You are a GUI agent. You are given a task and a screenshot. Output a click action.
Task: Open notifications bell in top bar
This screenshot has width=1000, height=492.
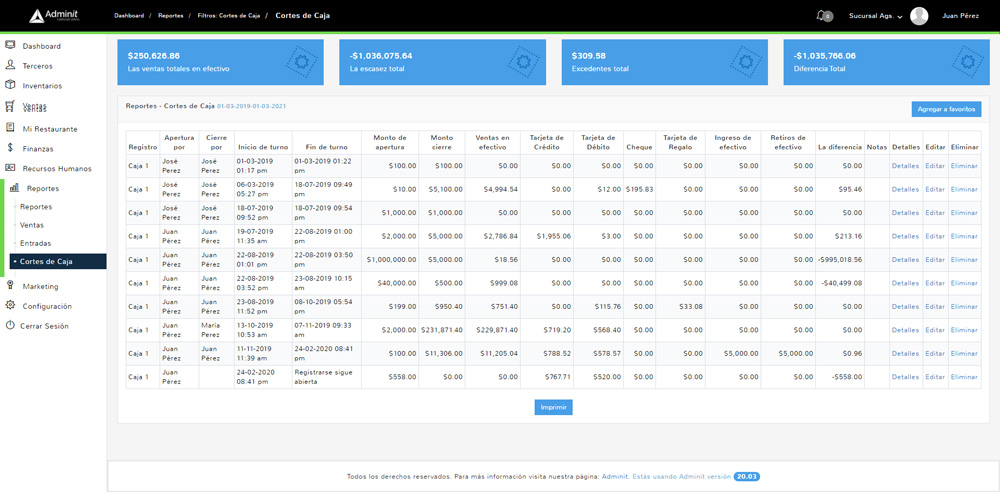[x=823, y=16]
